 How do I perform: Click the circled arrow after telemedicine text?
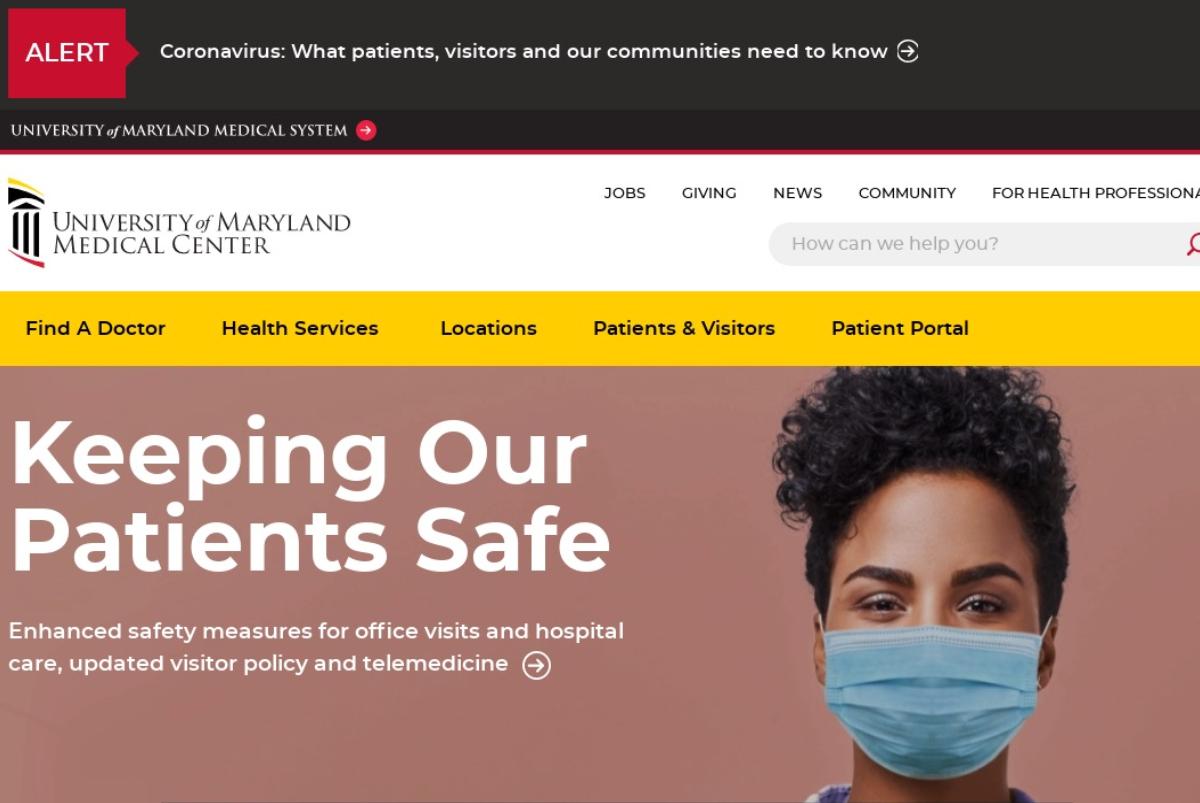click(x=537, y=665)
